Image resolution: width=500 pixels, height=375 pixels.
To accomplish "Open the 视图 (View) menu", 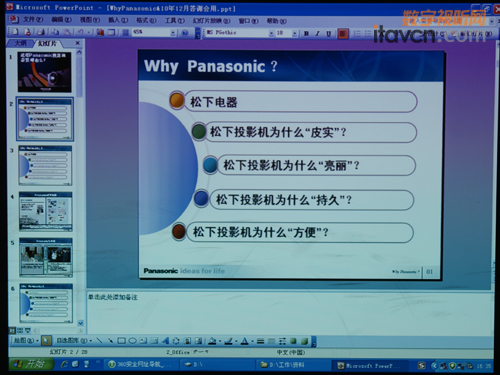I will pos(90,20).
